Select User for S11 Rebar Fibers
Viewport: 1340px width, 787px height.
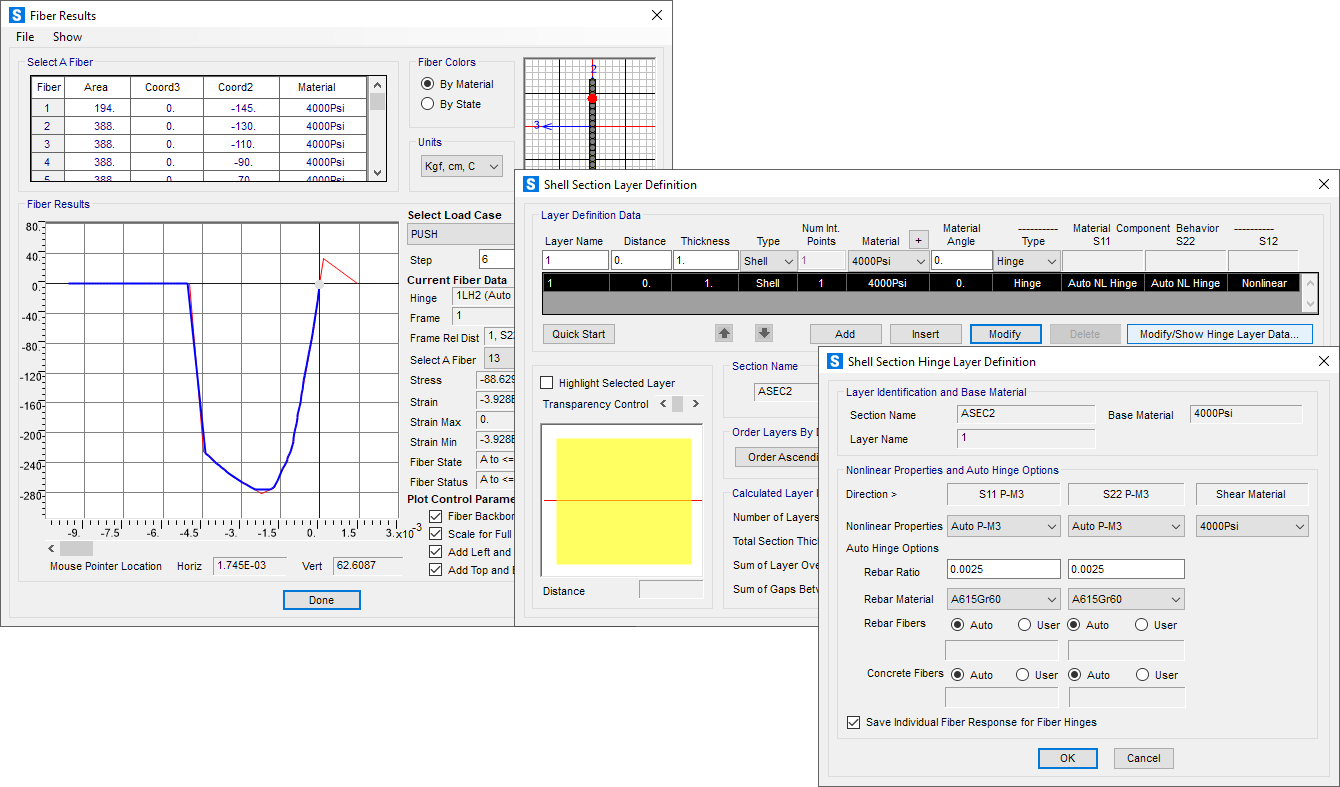[1025, 625]
